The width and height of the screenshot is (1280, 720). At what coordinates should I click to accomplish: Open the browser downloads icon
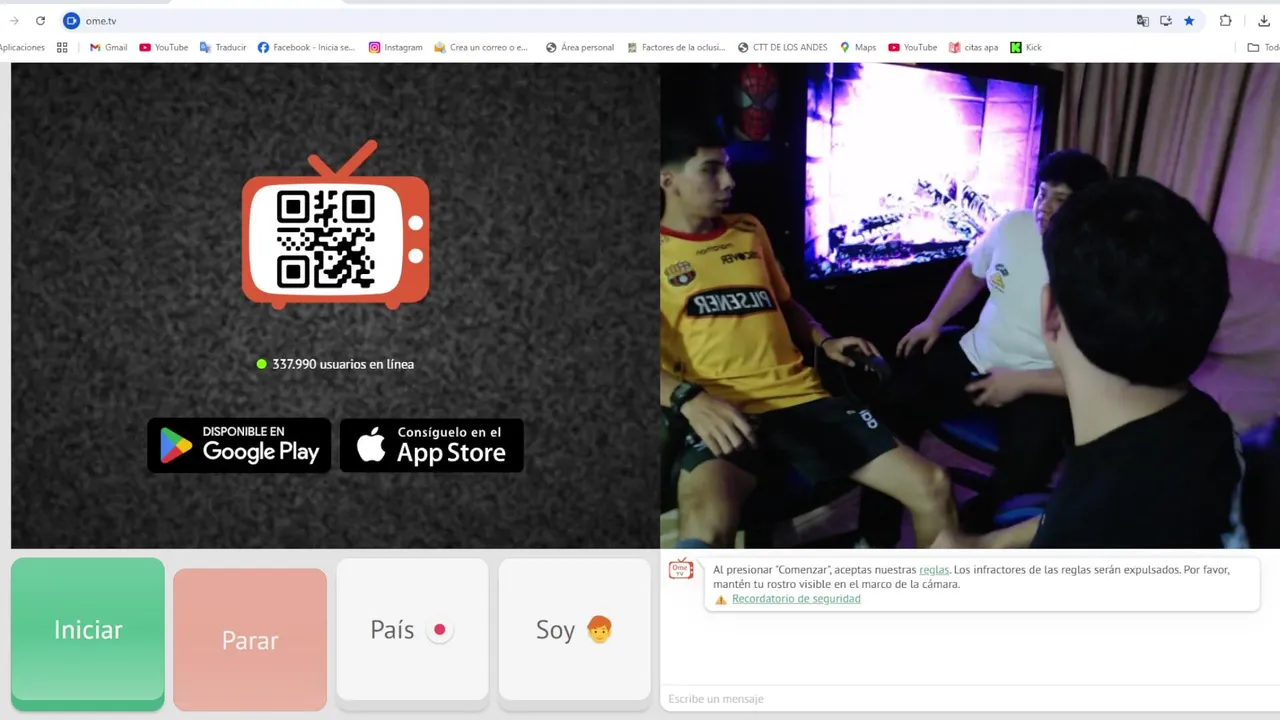[x=1264, y=20]
